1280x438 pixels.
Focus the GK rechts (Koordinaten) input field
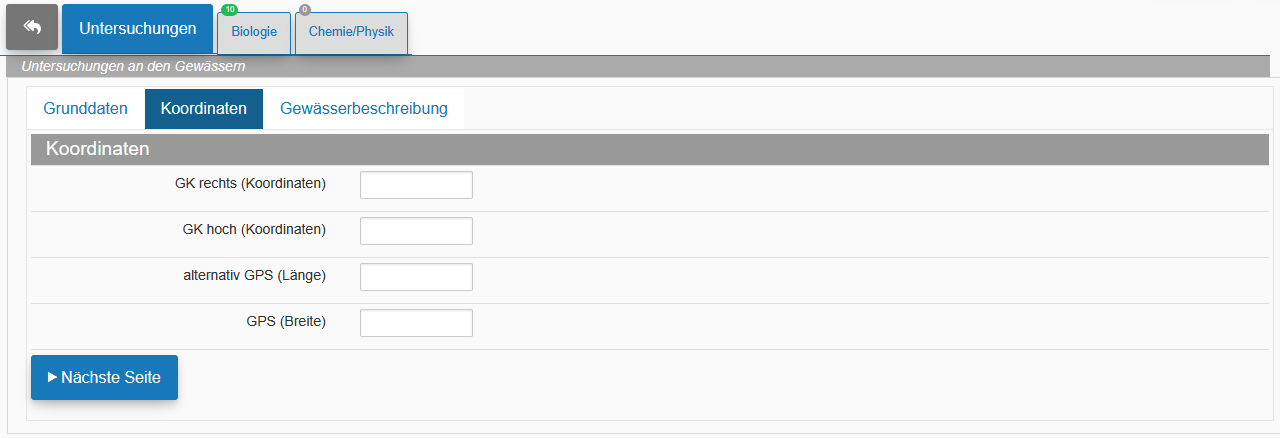(416, 185)
